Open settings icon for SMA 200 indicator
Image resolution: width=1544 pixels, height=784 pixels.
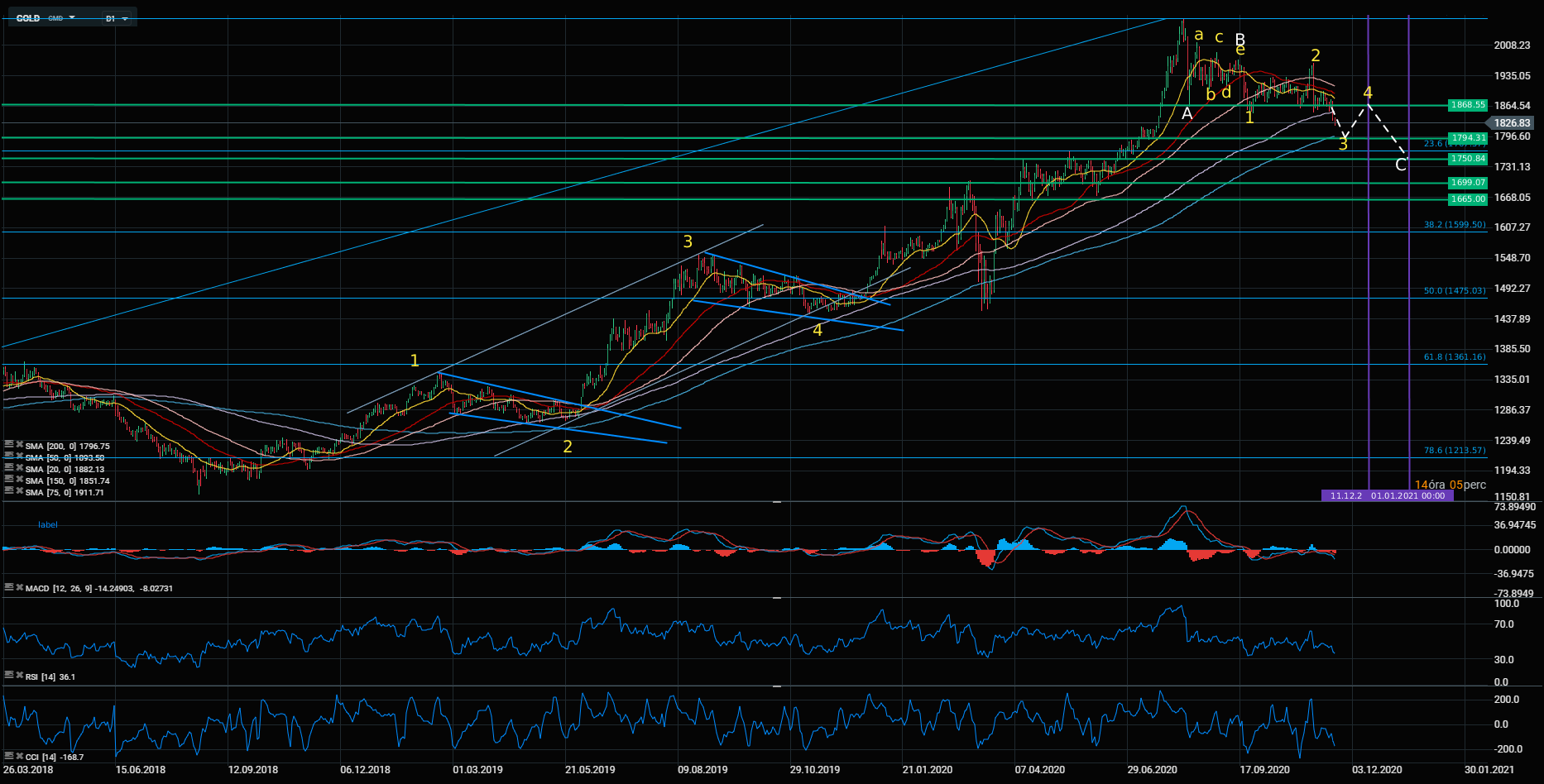tap(9, 445)
